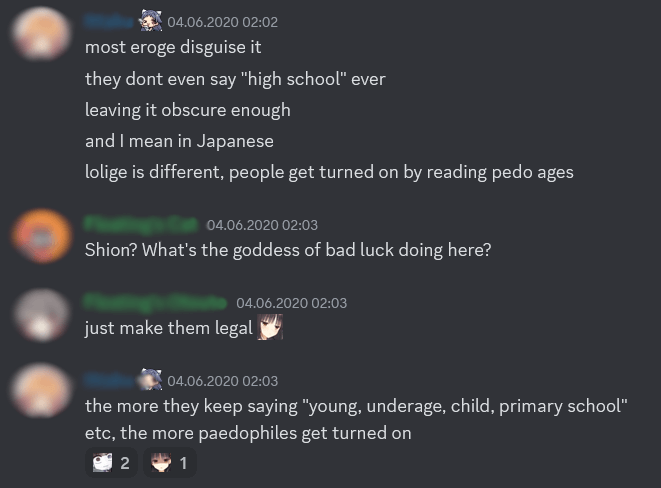Select the timestamp above "just make them legal"

[x=291, y=303]
